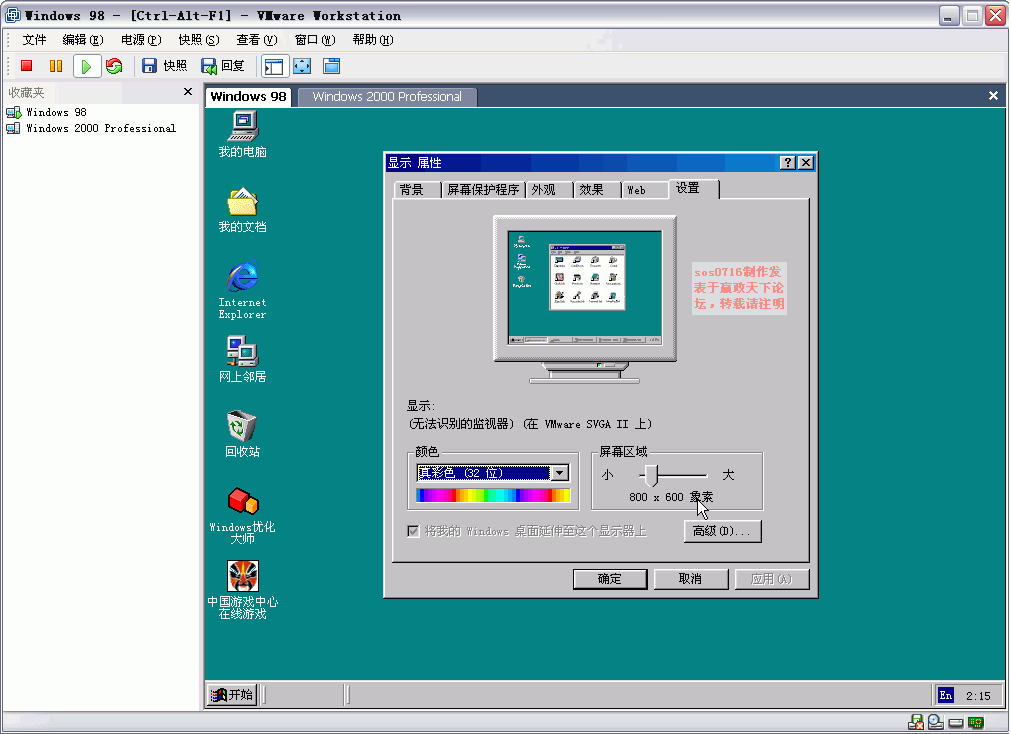Click the CD-ROM drive status bar icon

tap(936, 722)
